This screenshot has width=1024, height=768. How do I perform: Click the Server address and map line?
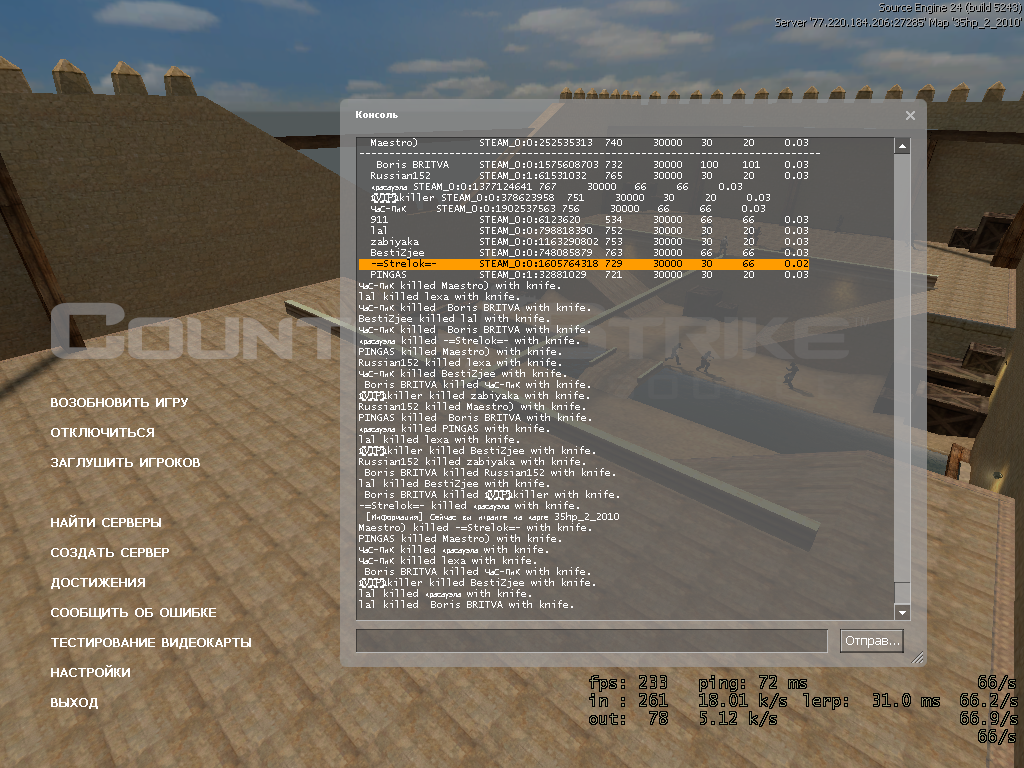(x=898, y=22)
